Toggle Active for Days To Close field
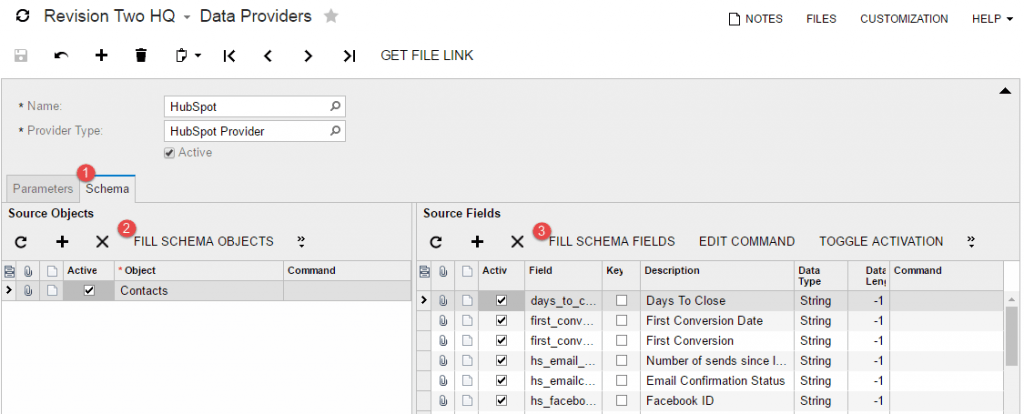Screen dimensions: 1024x414 click(502, 301)
